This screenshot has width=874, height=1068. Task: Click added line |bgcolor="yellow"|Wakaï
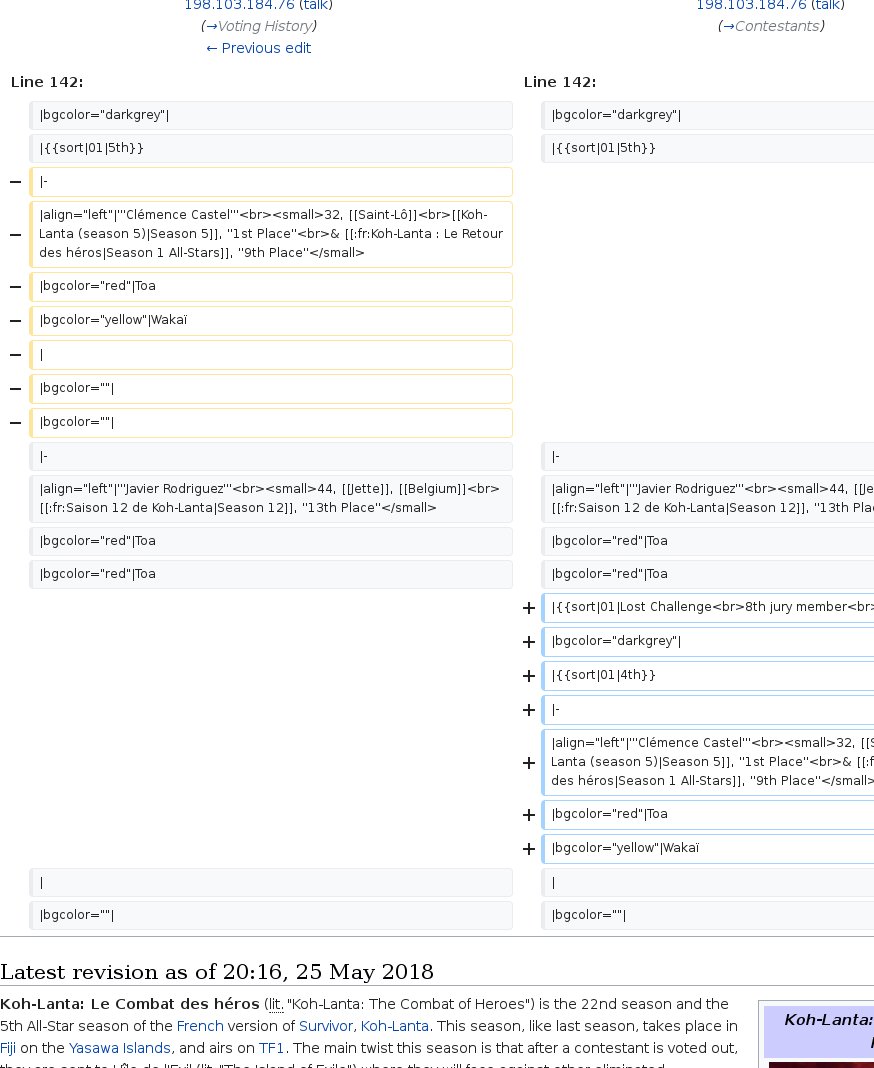point(708,848)
